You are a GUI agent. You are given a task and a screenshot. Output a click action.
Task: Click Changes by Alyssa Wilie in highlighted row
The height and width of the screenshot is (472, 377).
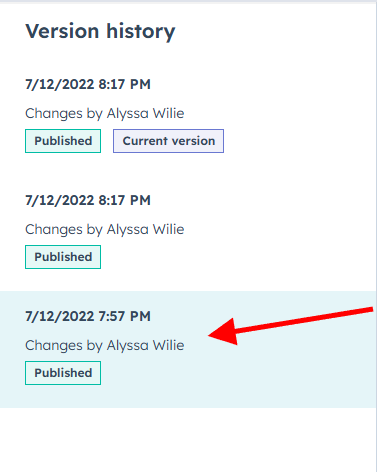(105, 345)
